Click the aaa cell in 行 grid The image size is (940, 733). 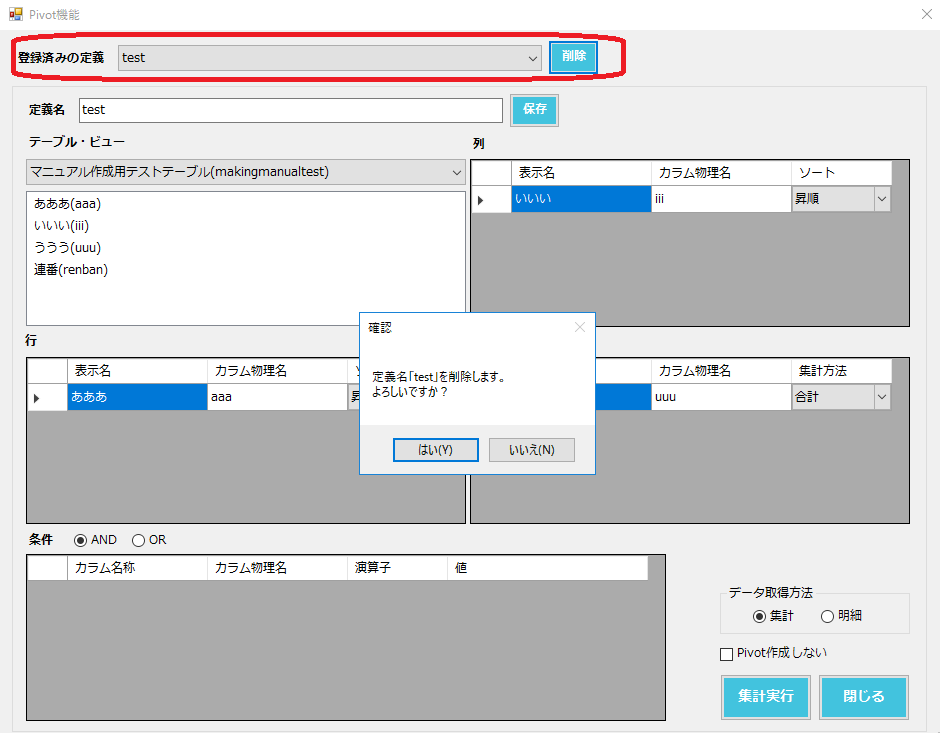(x=277, y=397)
